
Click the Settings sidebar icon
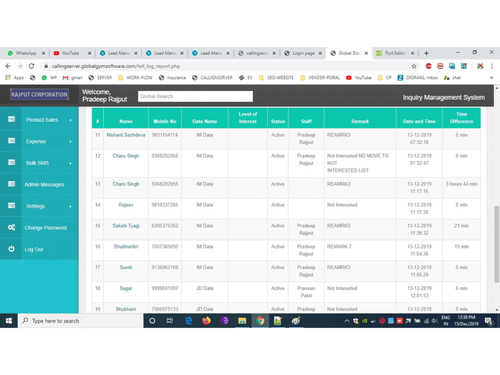coord(11,206)
